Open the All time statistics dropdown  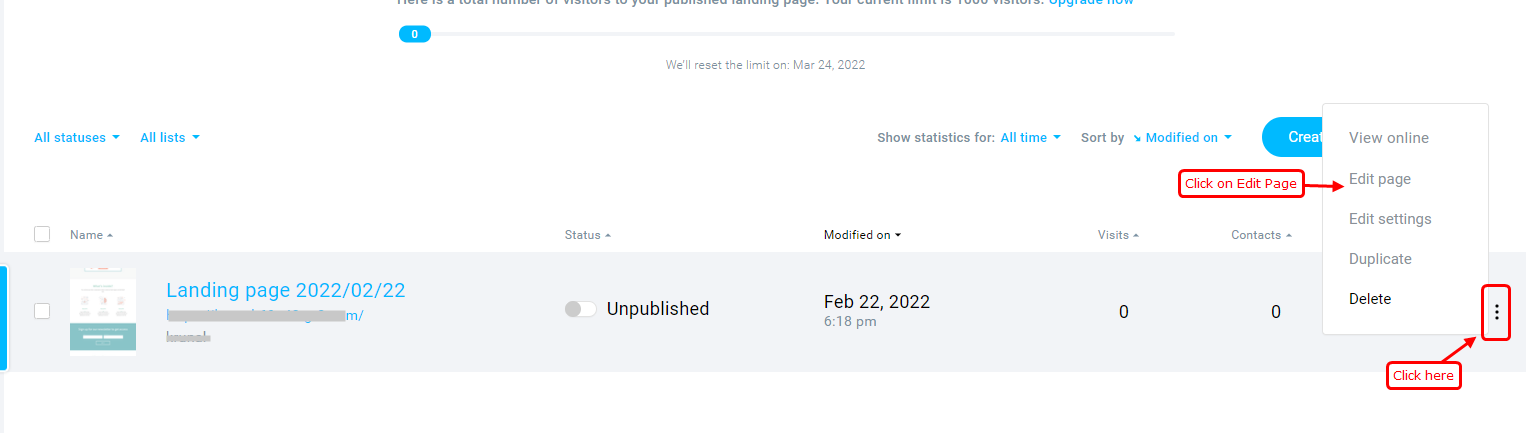pyautogui.click(x=1031, y=138)
